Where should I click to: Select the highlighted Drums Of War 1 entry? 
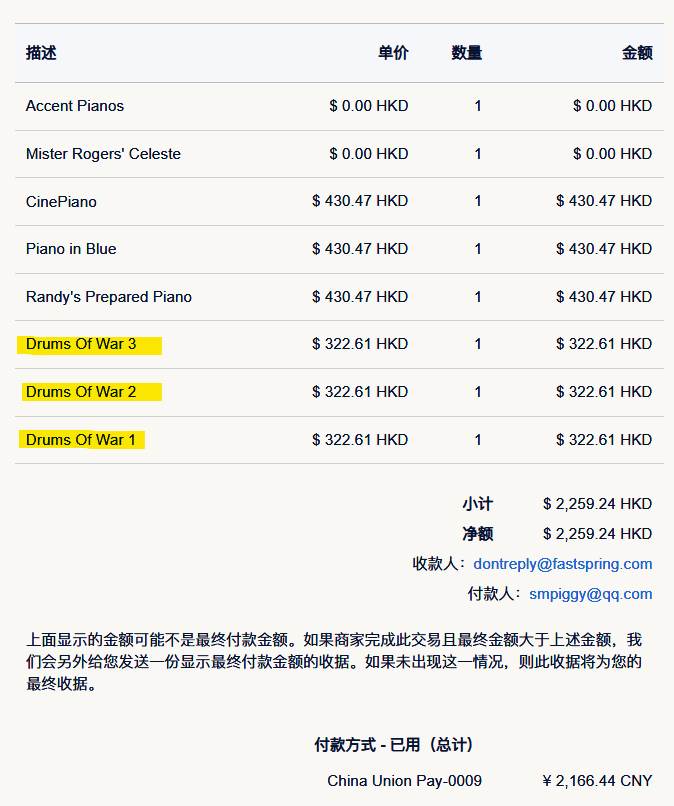81,440
